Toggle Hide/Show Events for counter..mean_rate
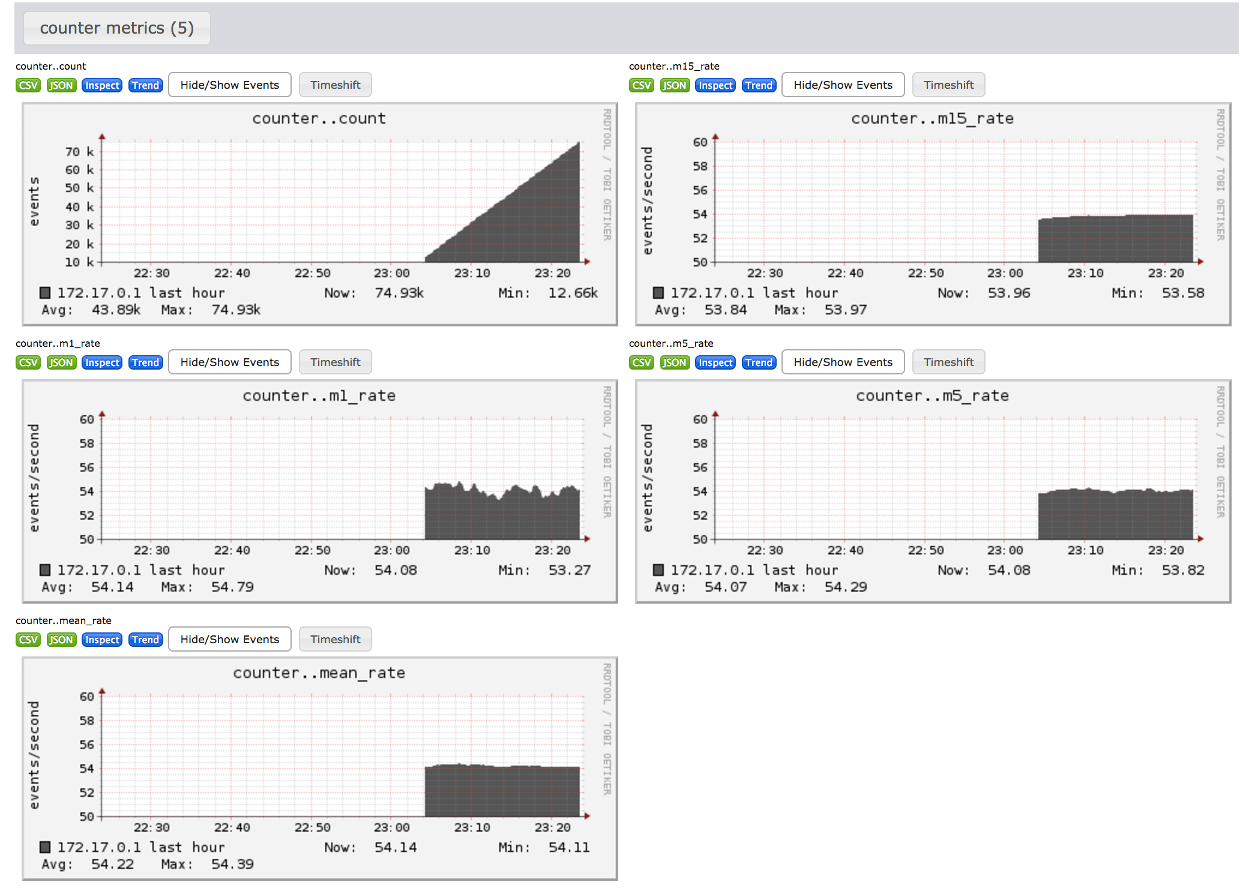The height and width of the screenshot is (888, 1246). tap(230, 639)
